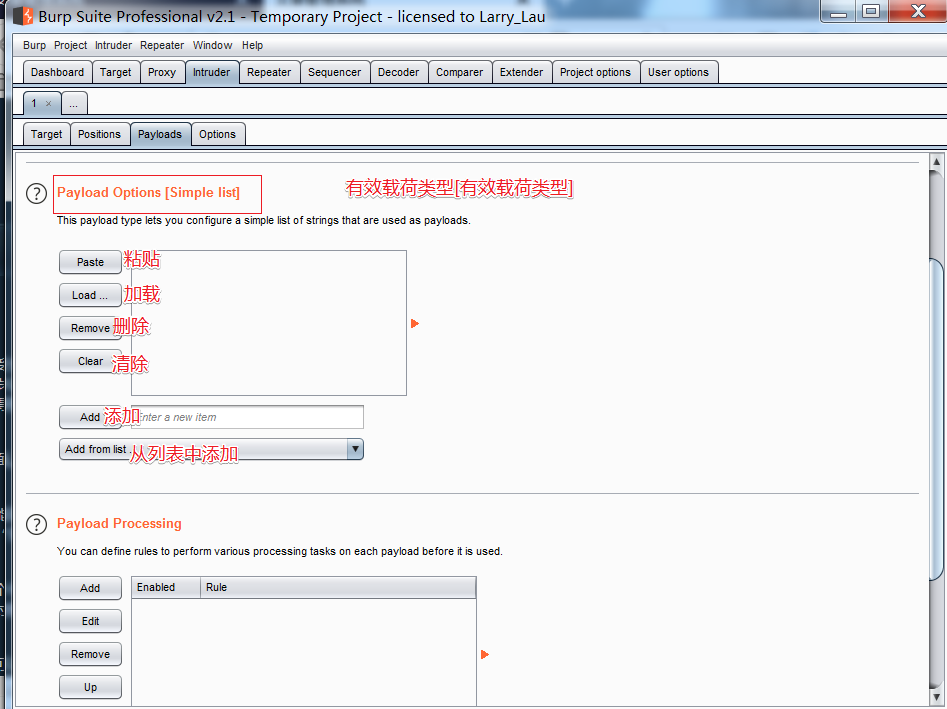This screenshot has width=947, height=709.
Task: Open the Project menu
Action: (70, 45)
